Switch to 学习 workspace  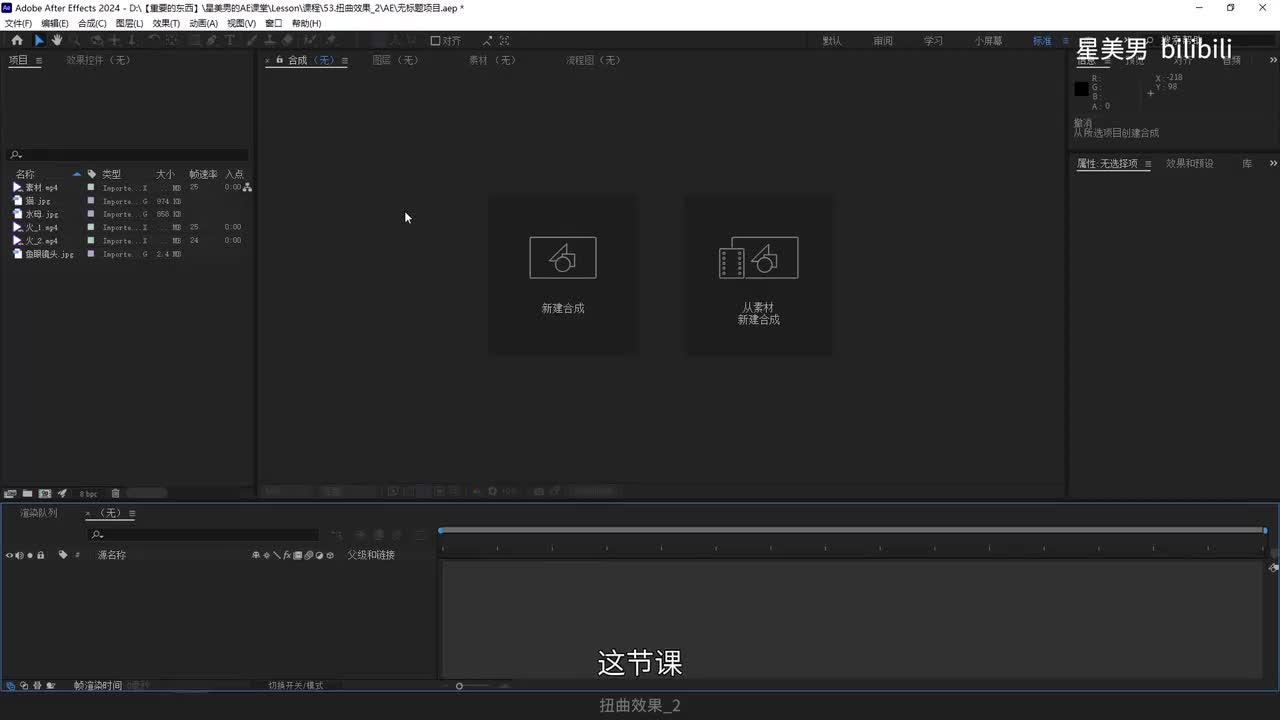point(933,41)
